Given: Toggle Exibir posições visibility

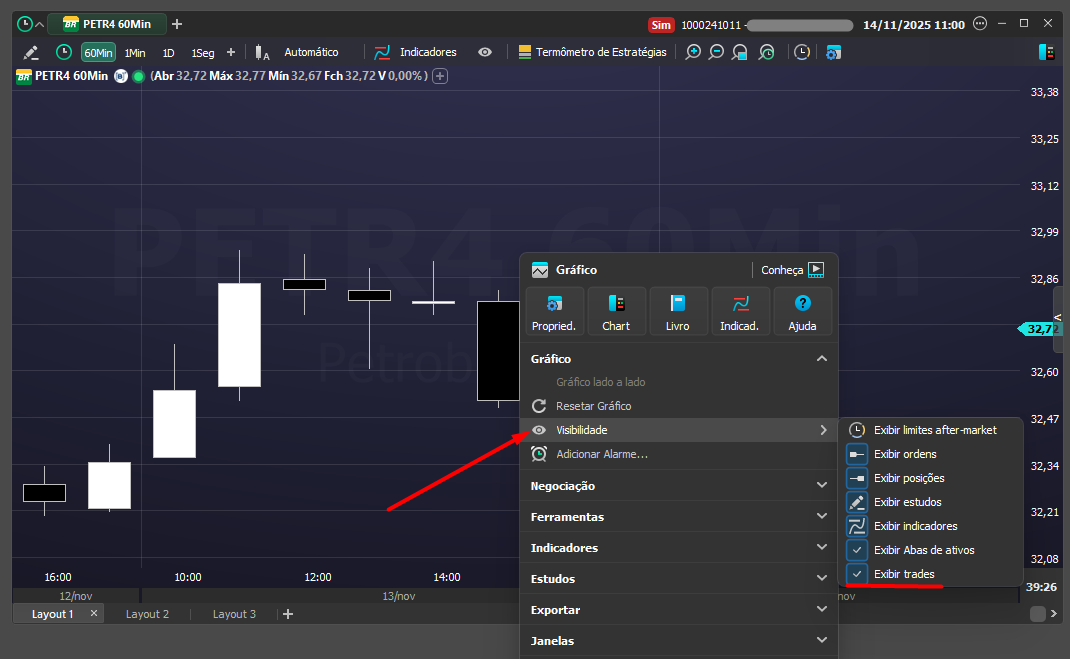Looking at the screenshot, I should pos(931,478).
